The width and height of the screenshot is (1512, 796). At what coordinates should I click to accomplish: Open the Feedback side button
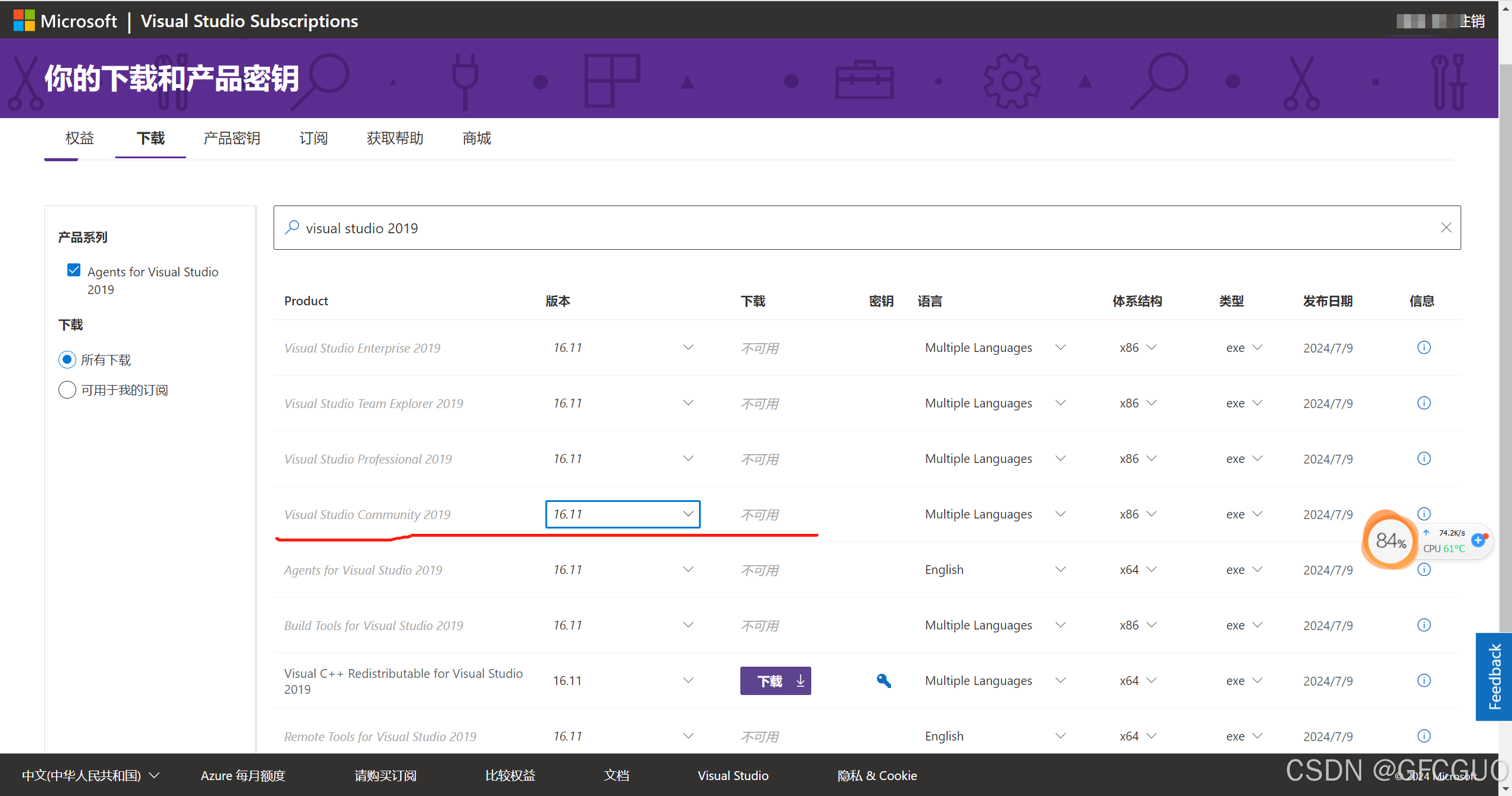click(1494, 677)
